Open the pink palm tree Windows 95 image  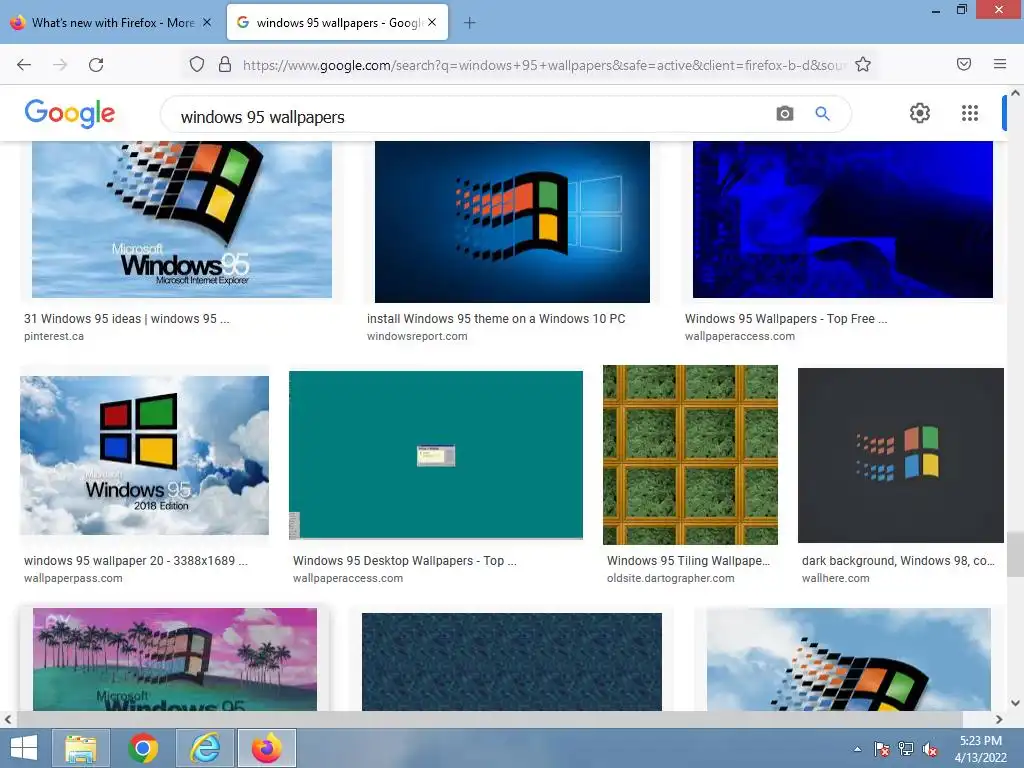175,660
